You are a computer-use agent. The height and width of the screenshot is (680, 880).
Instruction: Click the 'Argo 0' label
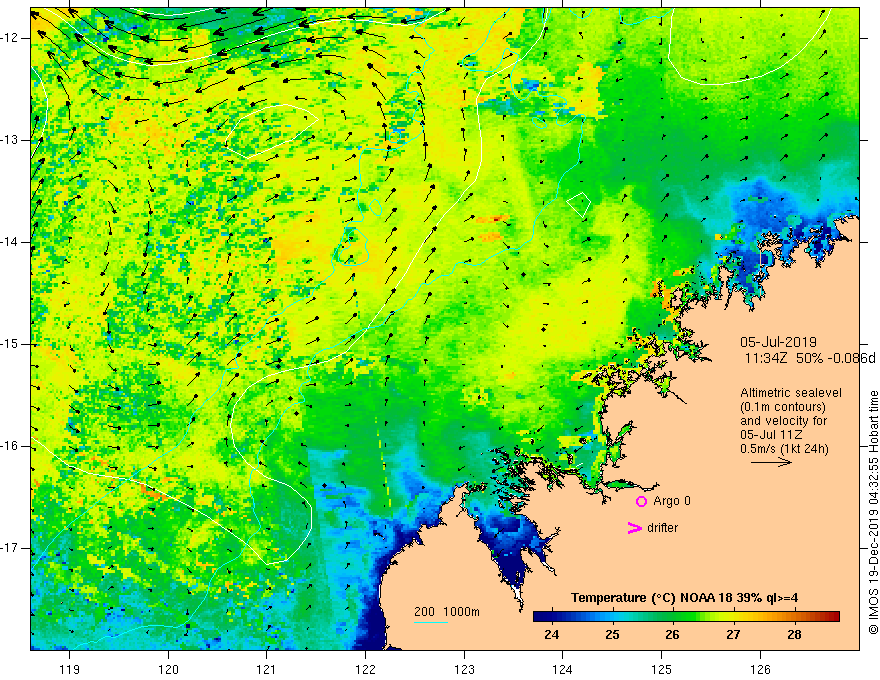click(672, 501)
